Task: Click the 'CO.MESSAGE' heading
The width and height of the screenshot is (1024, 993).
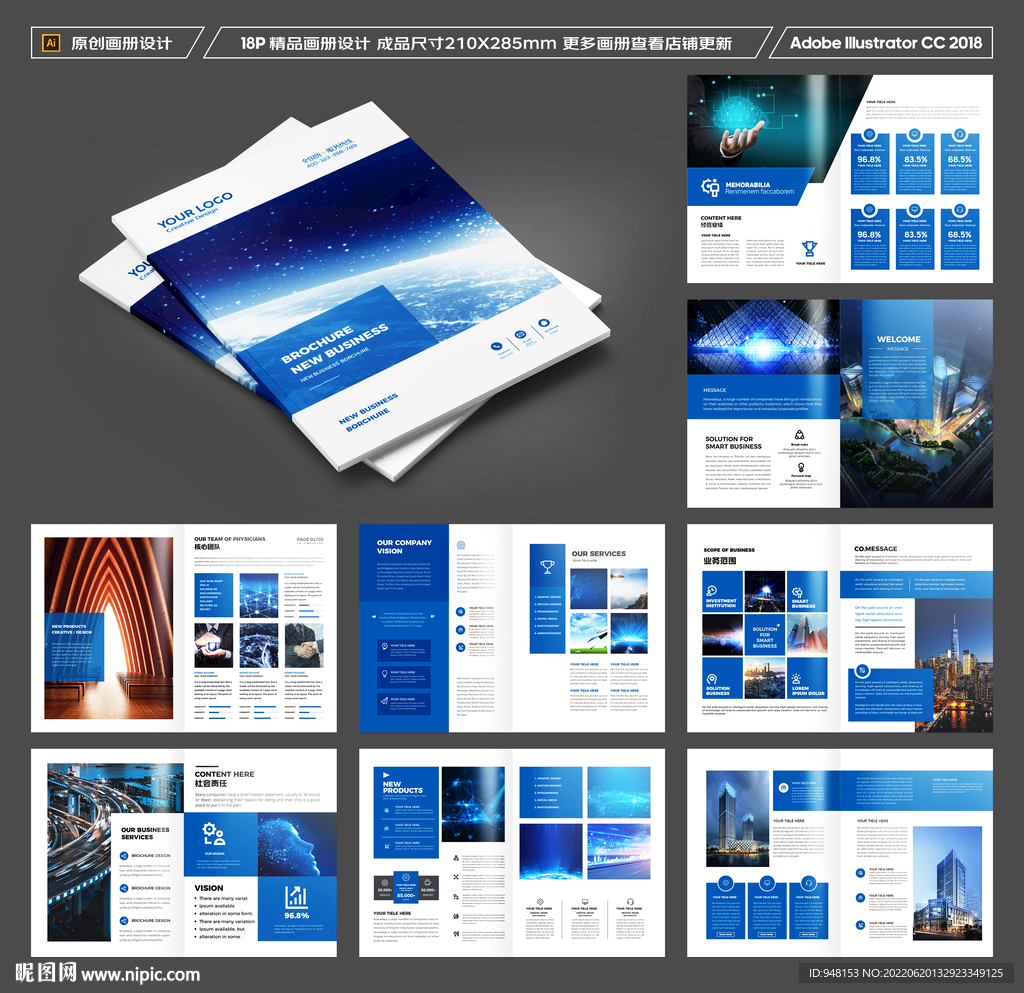Action: 876,549
